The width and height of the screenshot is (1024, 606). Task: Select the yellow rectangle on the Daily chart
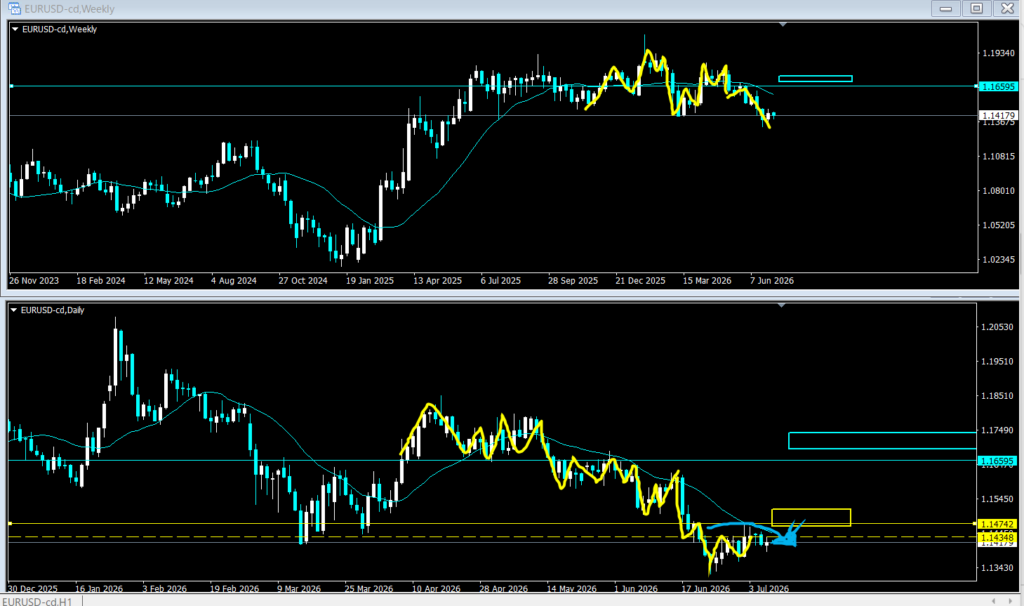click(811, 517)
